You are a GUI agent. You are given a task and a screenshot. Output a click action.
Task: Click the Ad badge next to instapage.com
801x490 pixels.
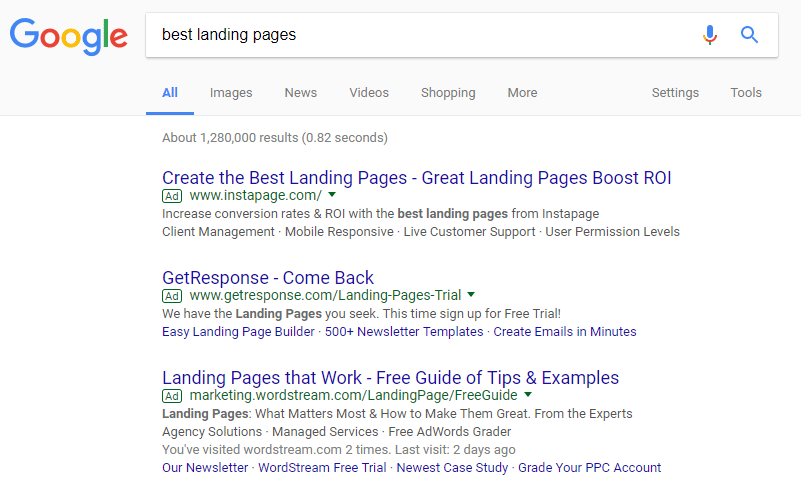172,196
